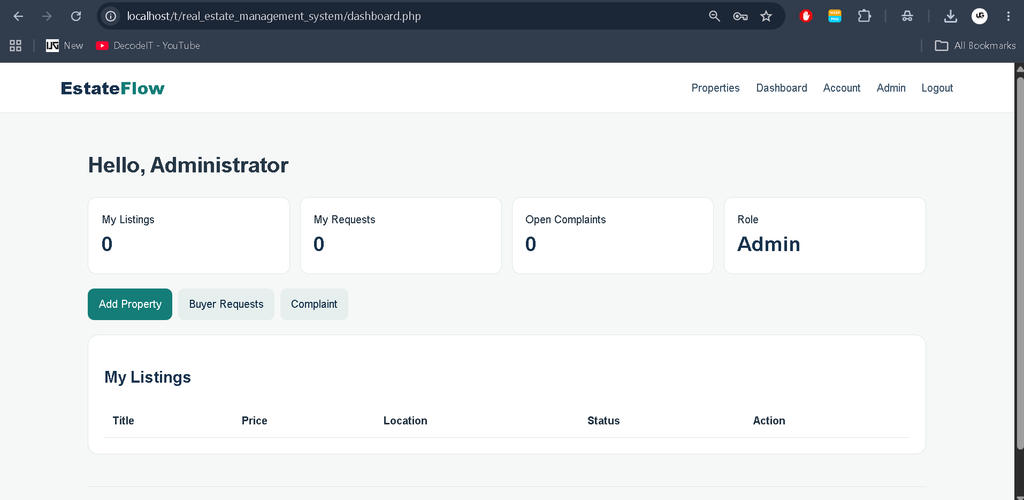Image resolution: width=1024 pixels, height=500 pixels.
Task: Click the red ad-blocker extension icon
Action: [x=806, y=16]
